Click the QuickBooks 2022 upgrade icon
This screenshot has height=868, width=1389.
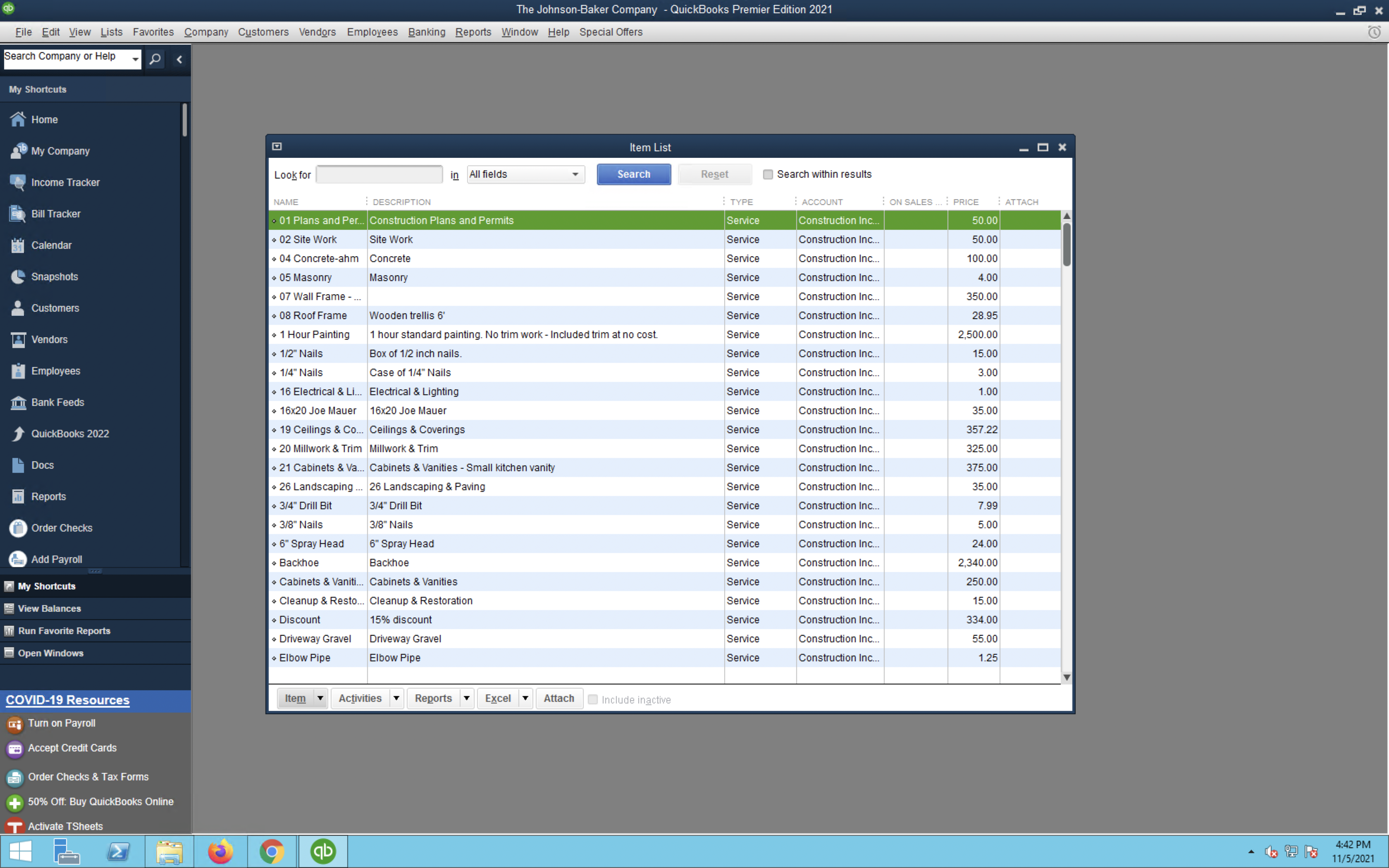point(18,434)
